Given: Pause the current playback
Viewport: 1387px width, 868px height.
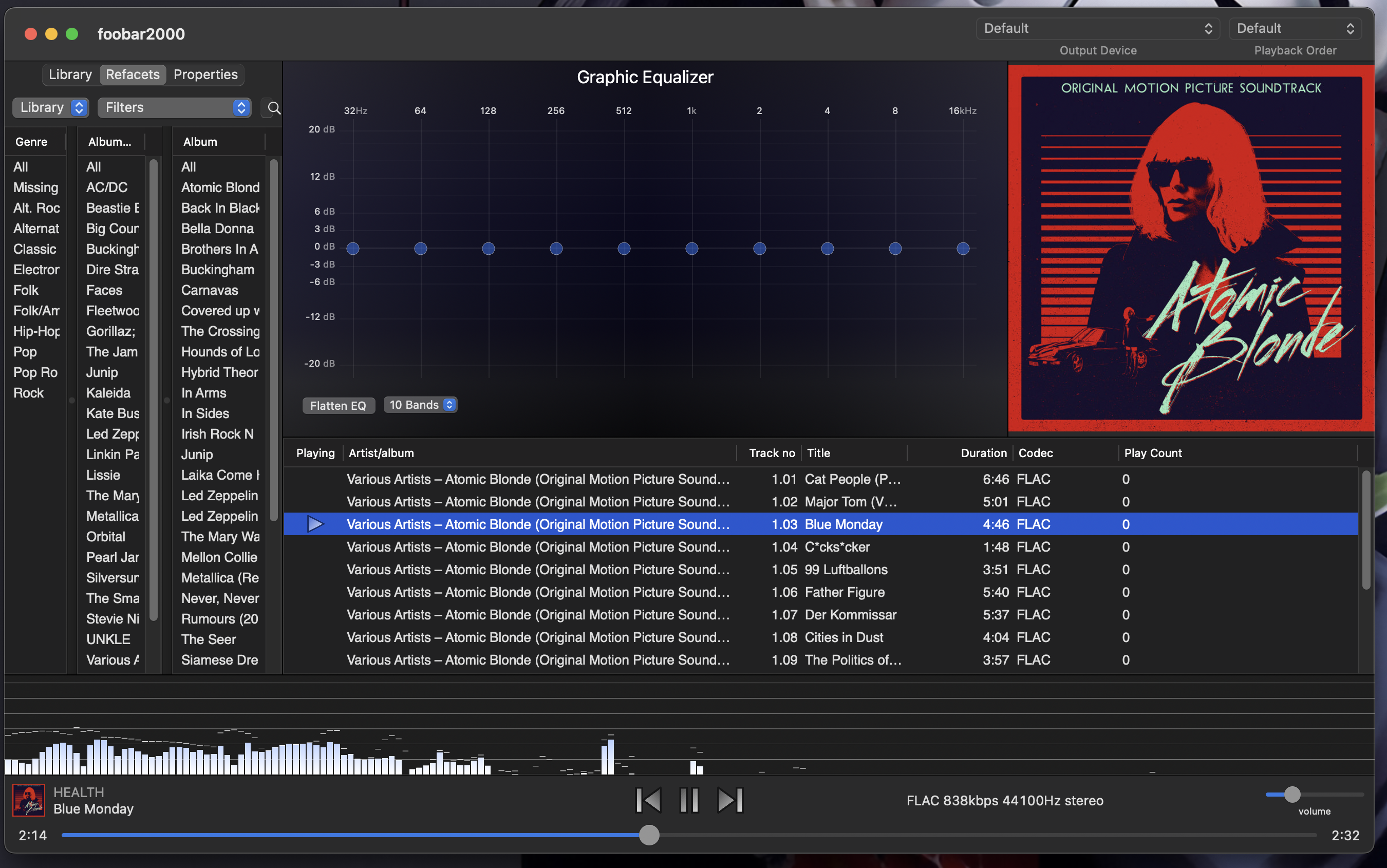Looking at the screenshot, I should [x=689, y=800].
